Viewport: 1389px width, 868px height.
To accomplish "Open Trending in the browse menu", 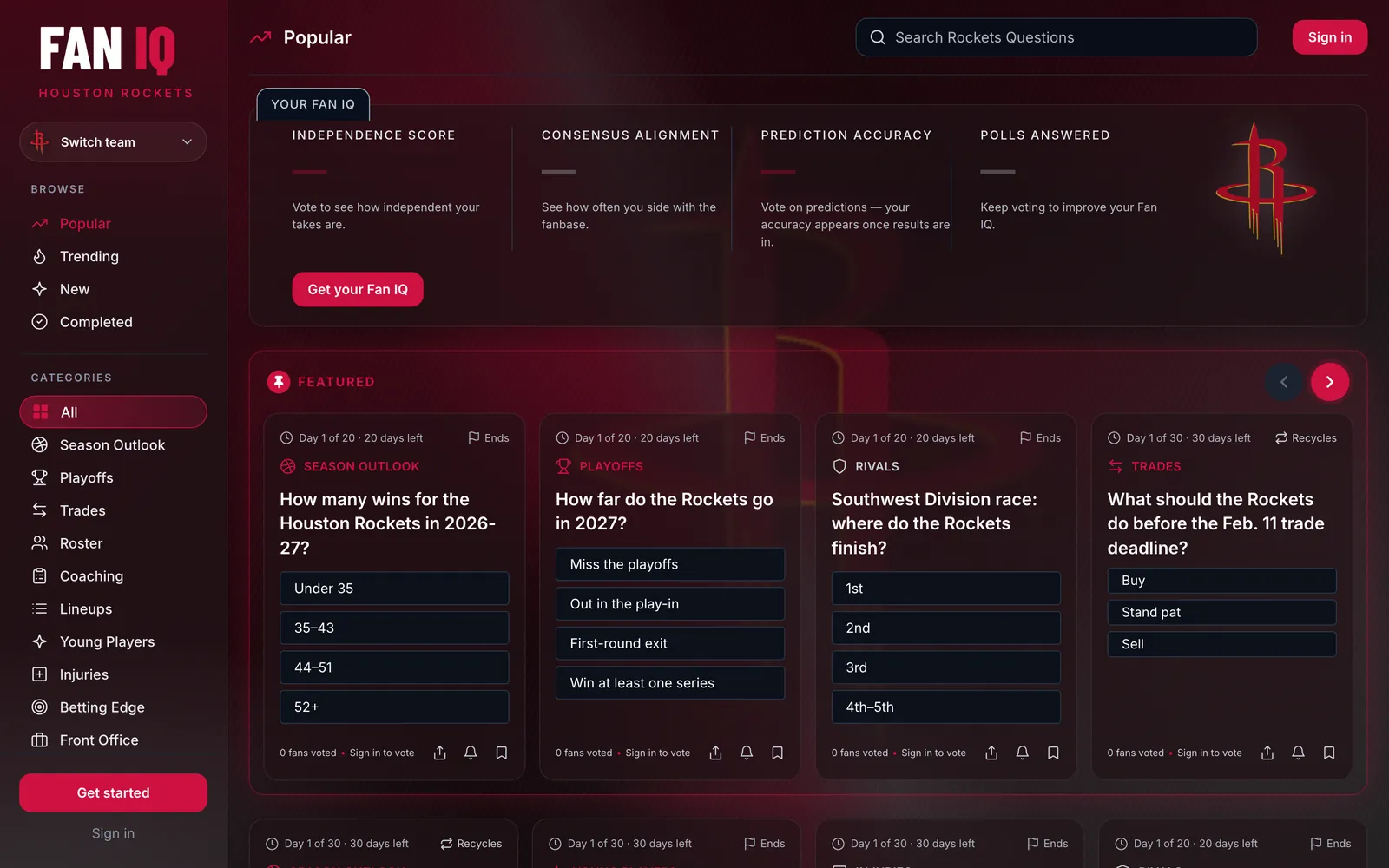I will [113, 257].
